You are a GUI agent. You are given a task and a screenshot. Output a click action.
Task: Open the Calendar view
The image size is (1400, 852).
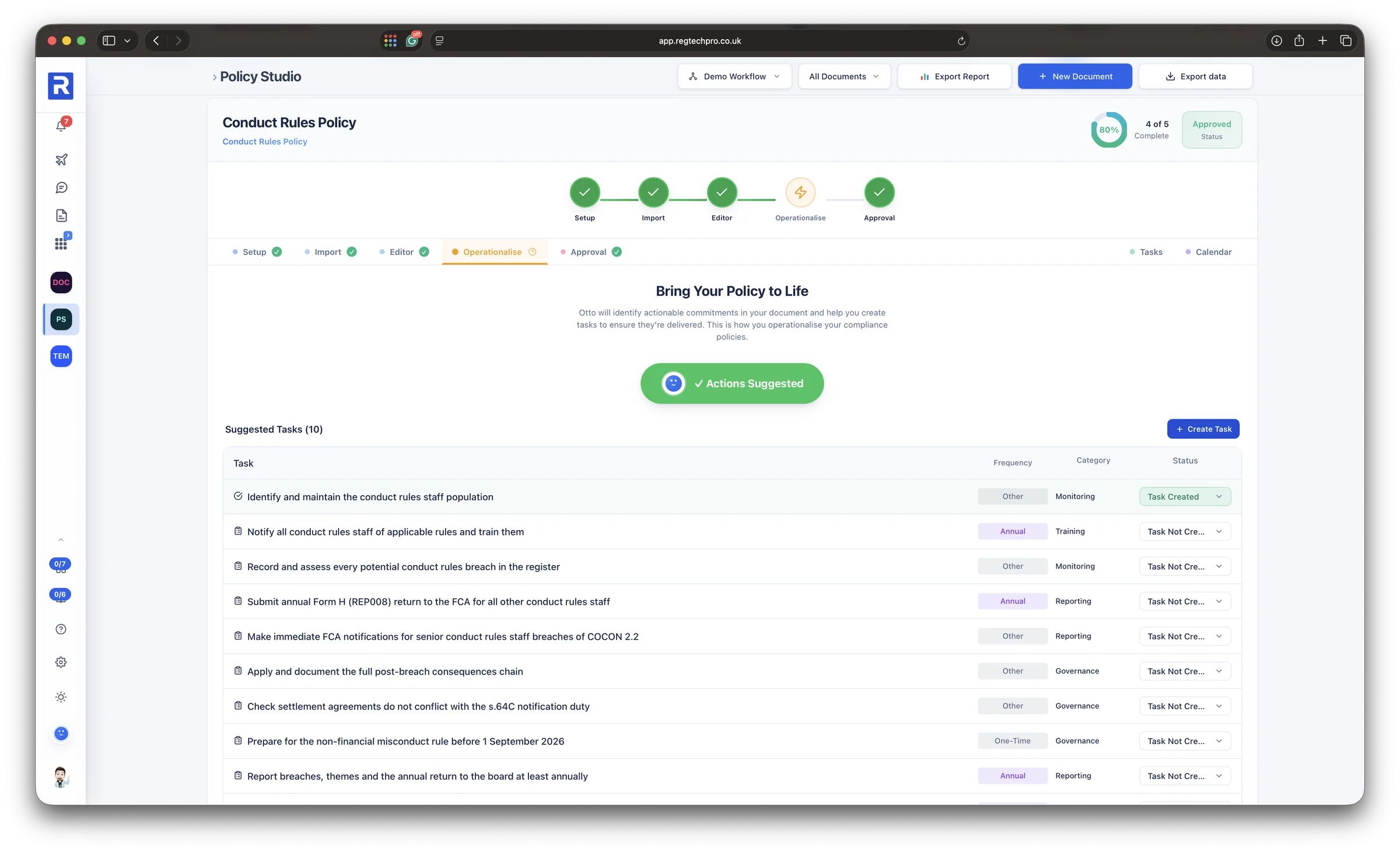coord(1208,252)
